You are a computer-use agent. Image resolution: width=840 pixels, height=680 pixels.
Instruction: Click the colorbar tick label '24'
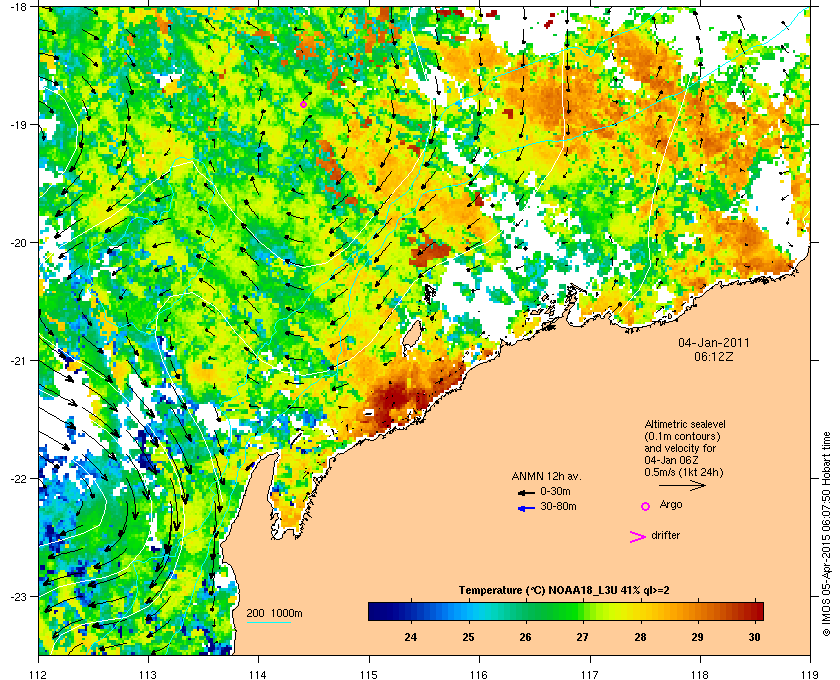(410, 637)
